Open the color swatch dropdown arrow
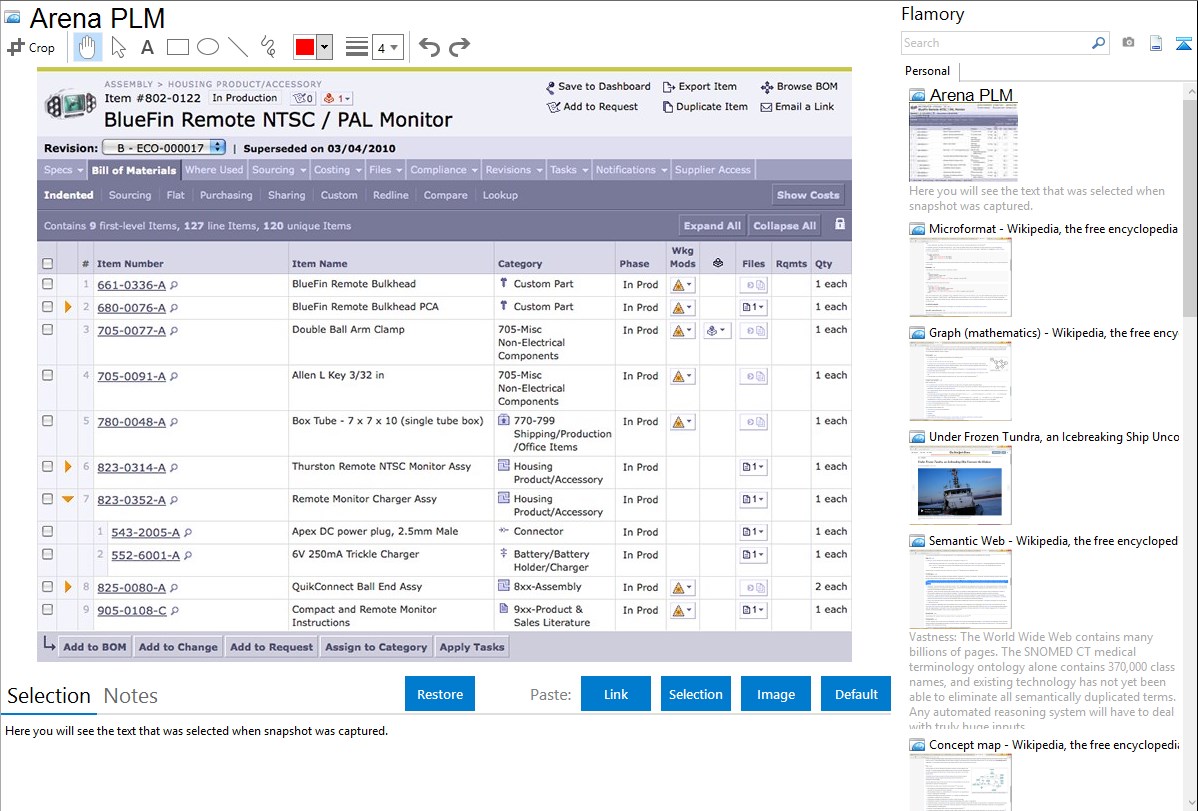The image size is (1198, 811). click(x=325, y=47)
